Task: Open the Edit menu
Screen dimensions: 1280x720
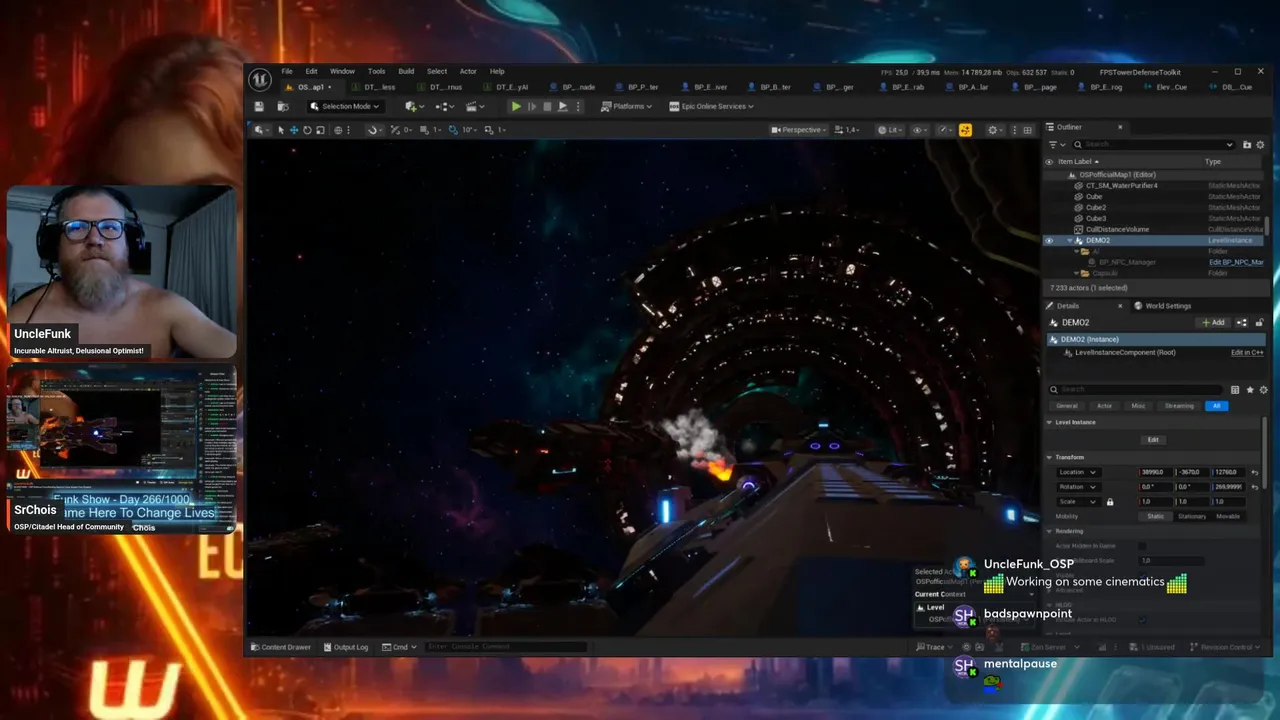Action: coord(311,71)
